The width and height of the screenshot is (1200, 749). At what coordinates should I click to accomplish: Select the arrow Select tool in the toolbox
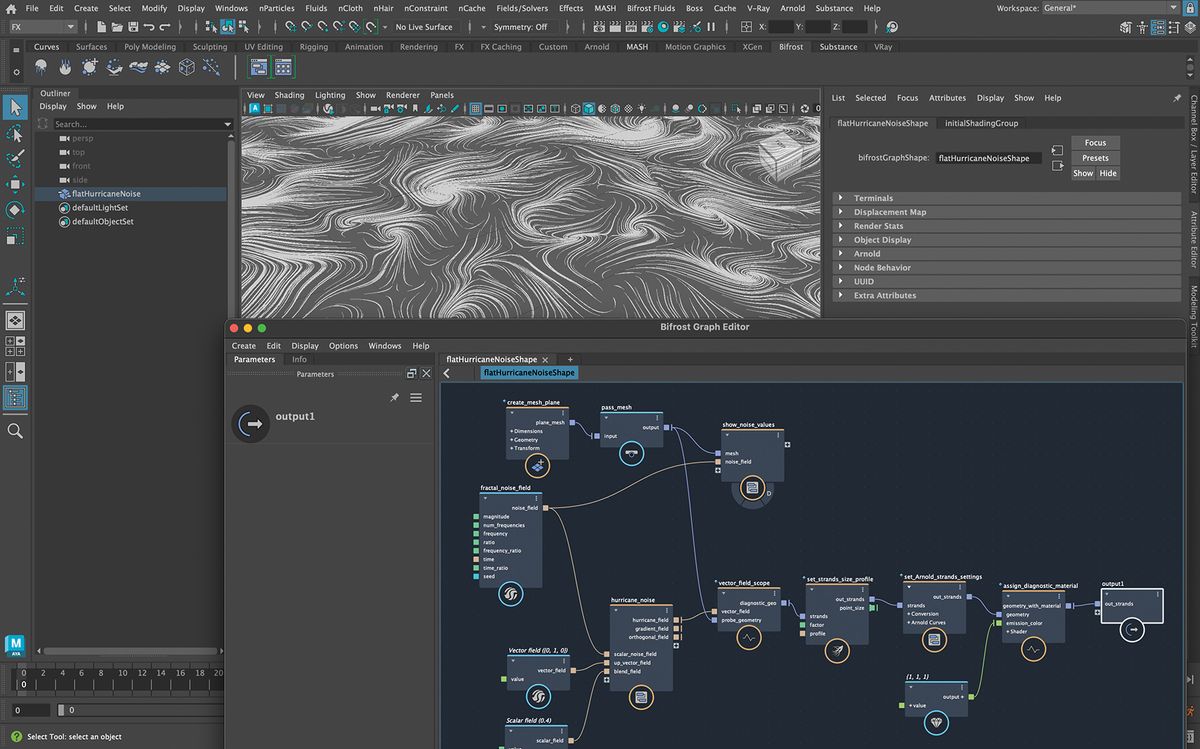pos(14,106)
